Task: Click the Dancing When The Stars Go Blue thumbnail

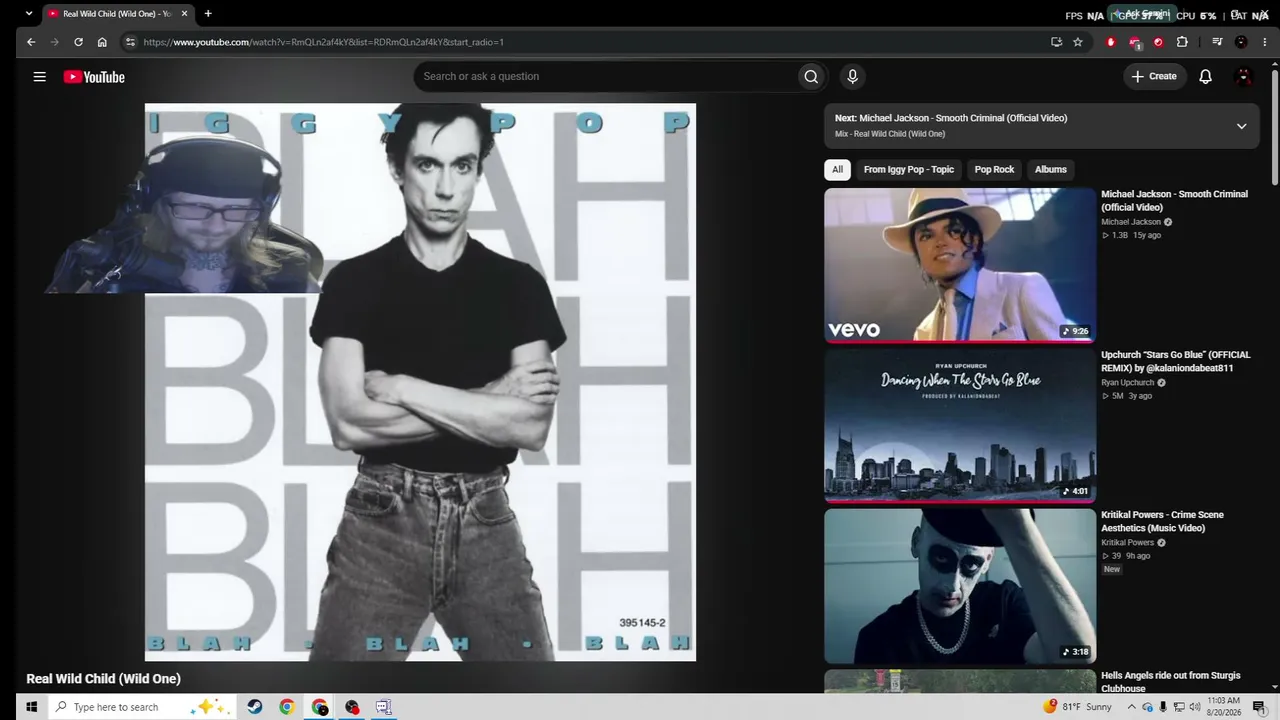Action: (x=960, y=425)
